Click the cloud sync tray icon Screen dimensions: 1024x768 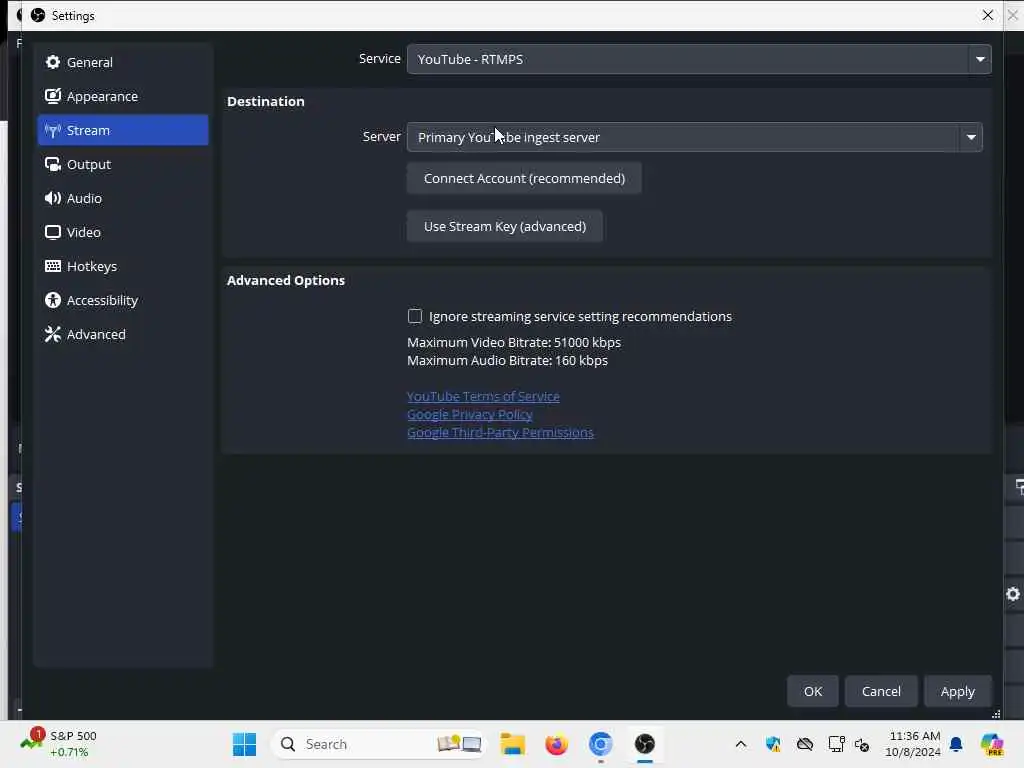[805, 744]
